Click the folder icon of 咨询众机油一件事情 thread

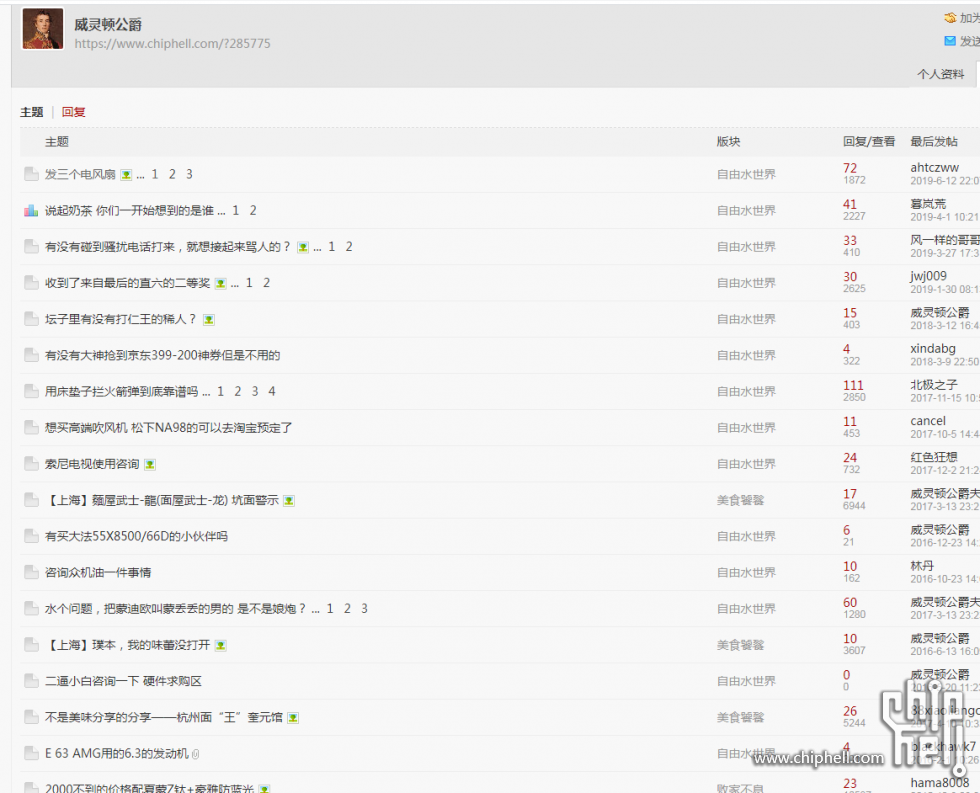(x=31, y=572)
